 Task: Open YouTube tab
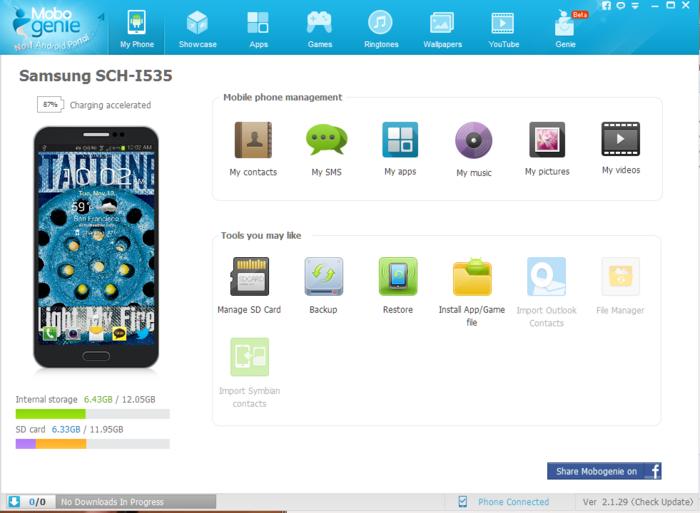click(x=504, y=29)
